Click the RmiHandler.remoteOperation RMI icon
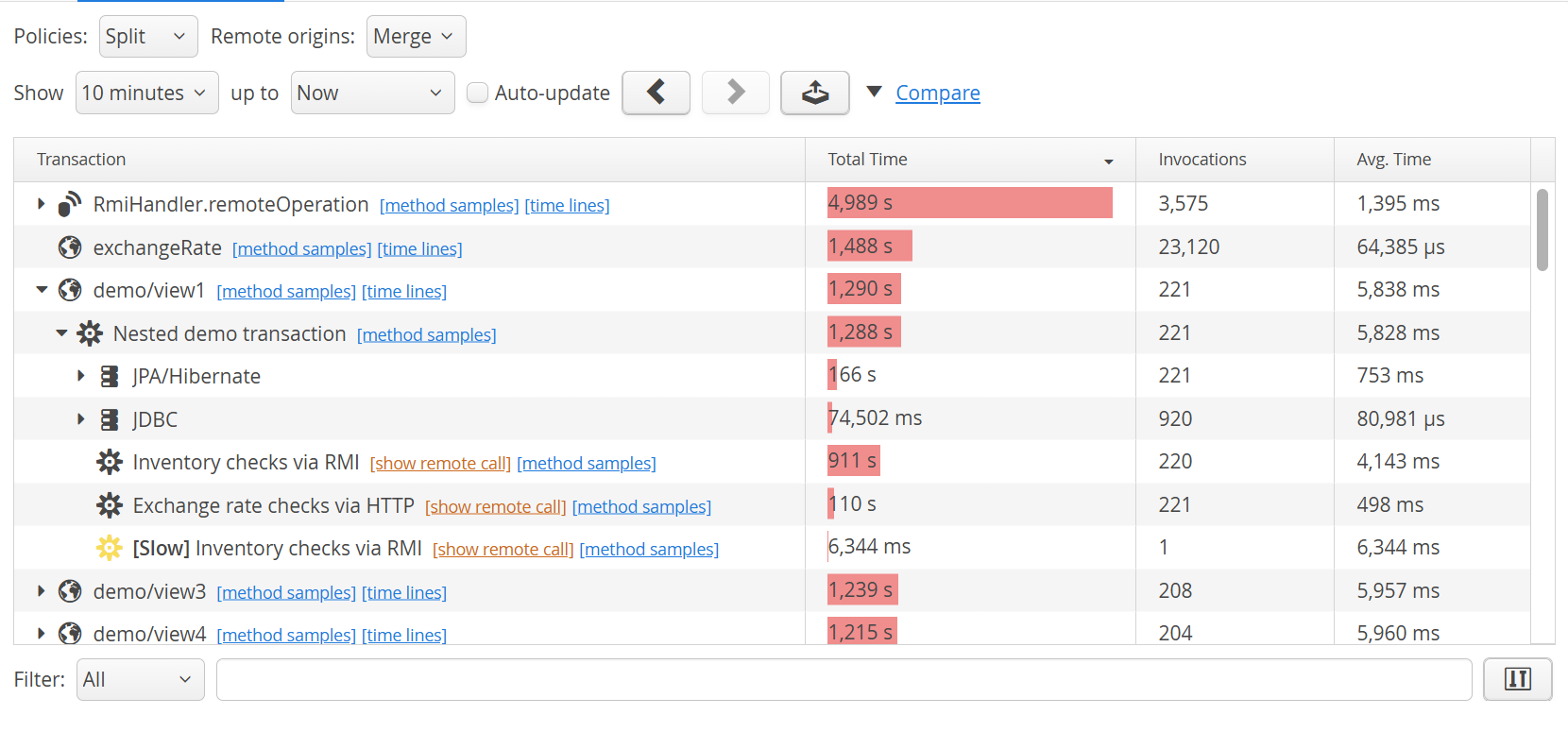Image resolution: width=1568 pixels, height=732 pixels. point(70,204)
